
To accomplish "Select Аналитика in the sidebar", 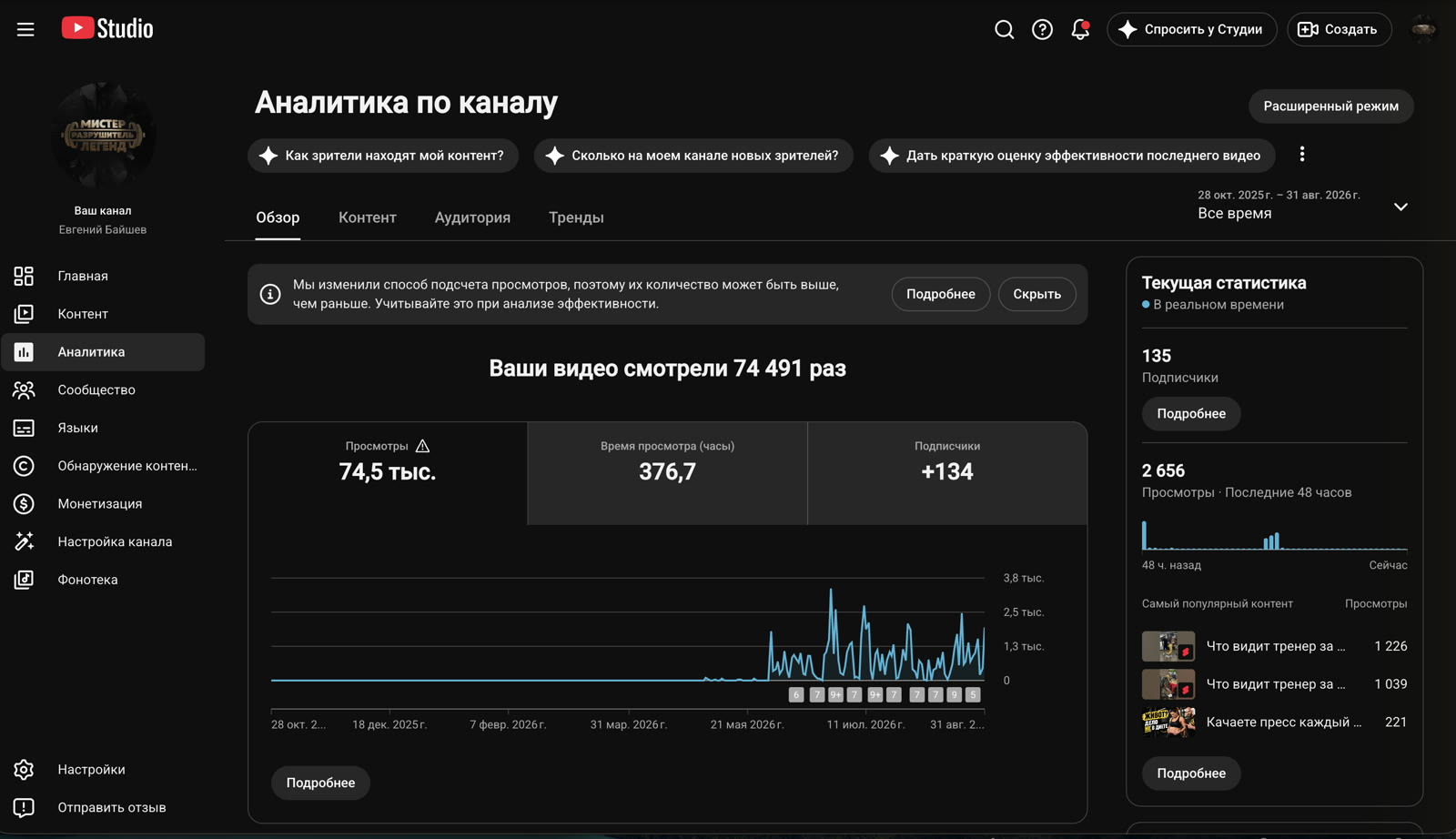I will [x=103, y=352].
